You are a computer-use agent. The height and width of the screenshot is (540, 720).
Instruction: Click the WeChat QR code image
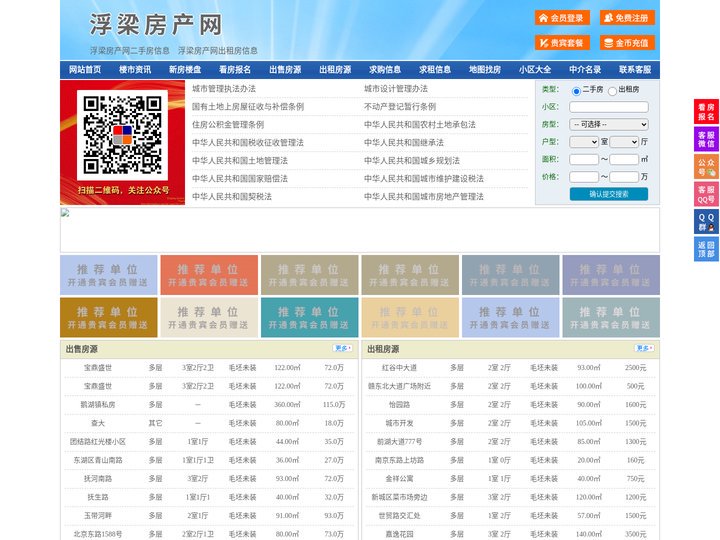[122, 135]
